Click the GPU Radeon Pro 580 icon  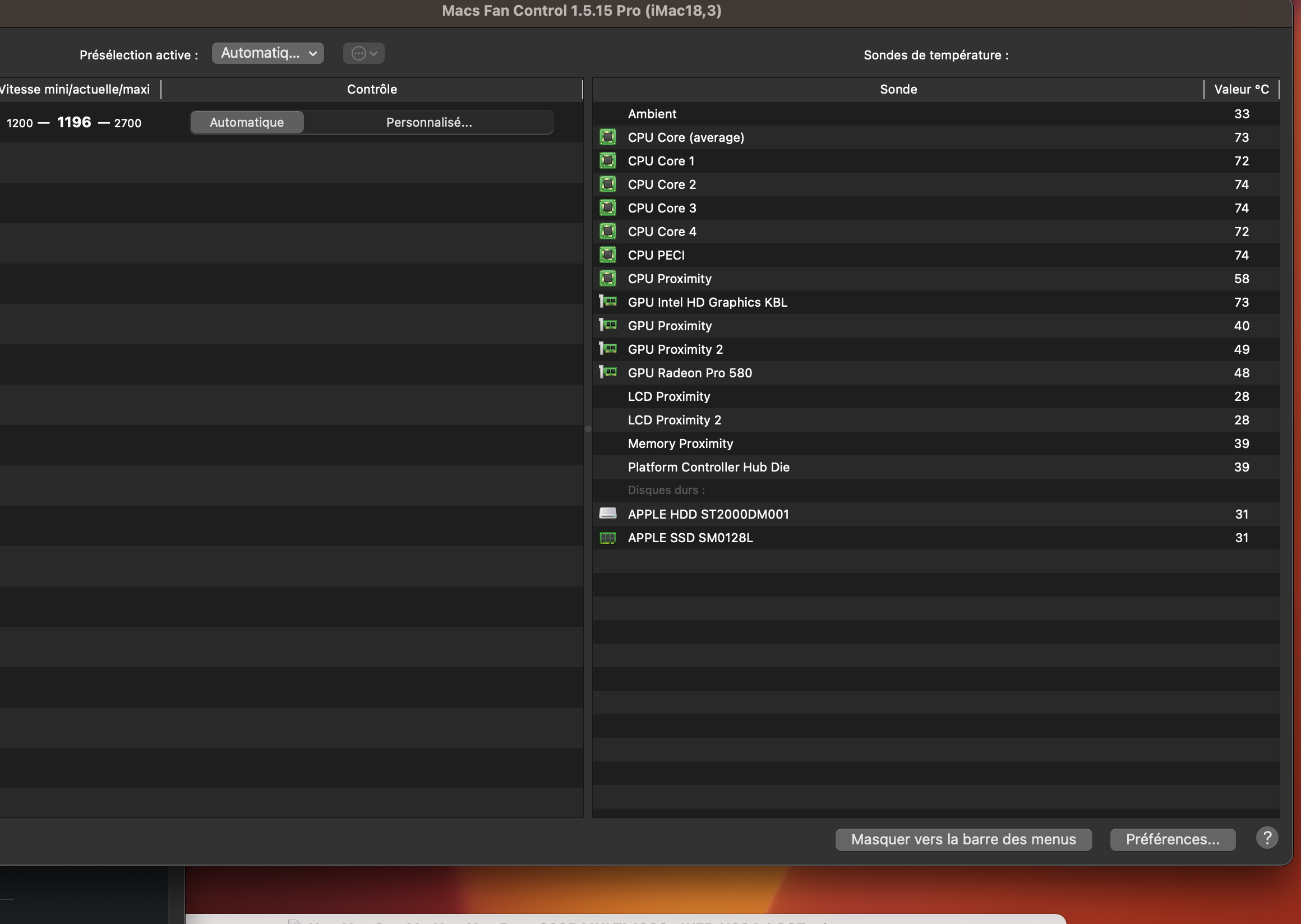click(x=607, y=372)
